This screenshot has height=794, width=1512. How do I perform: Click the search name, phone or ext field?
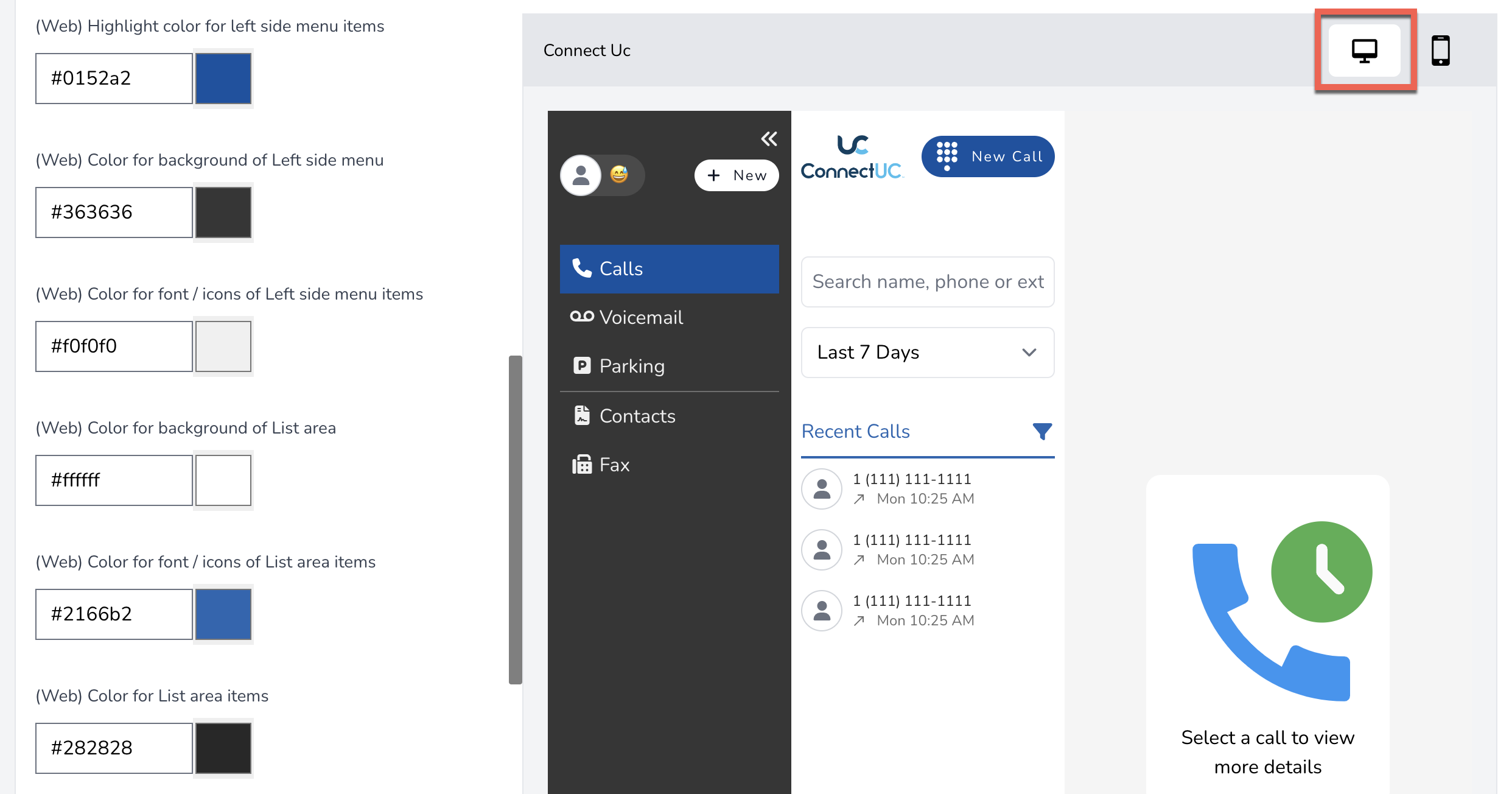point(928,282)
